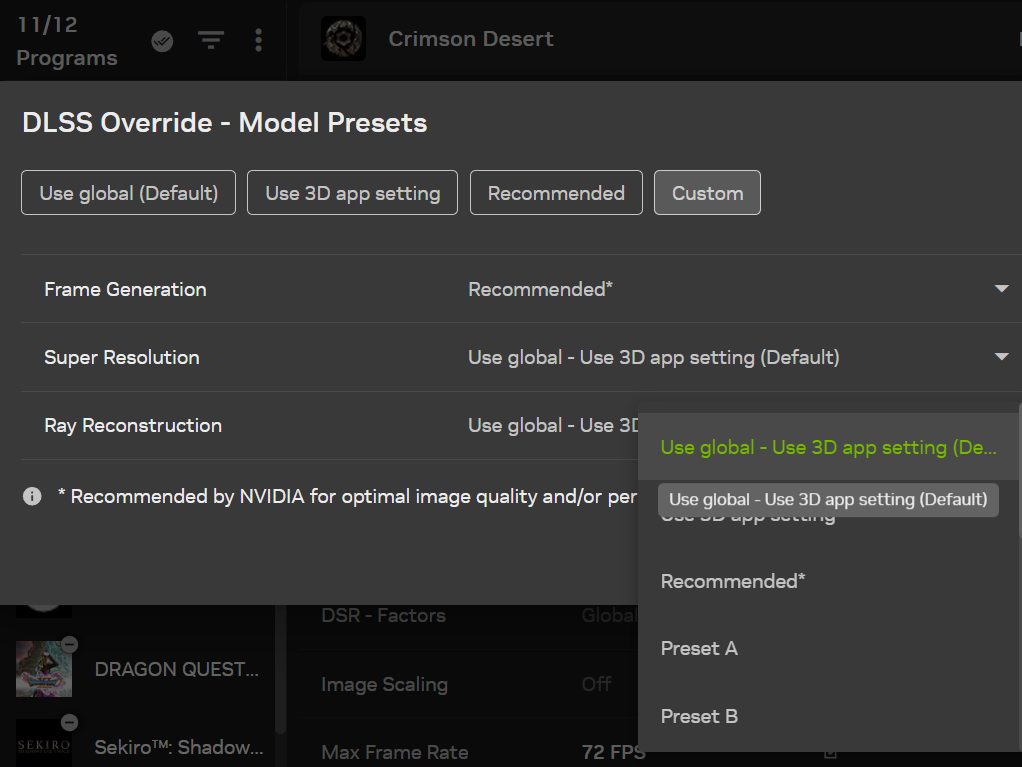Select the DRAGON QUEST cover thumbnail
This screenshot has height=767, width=1022.
click(x=44, y=669)
